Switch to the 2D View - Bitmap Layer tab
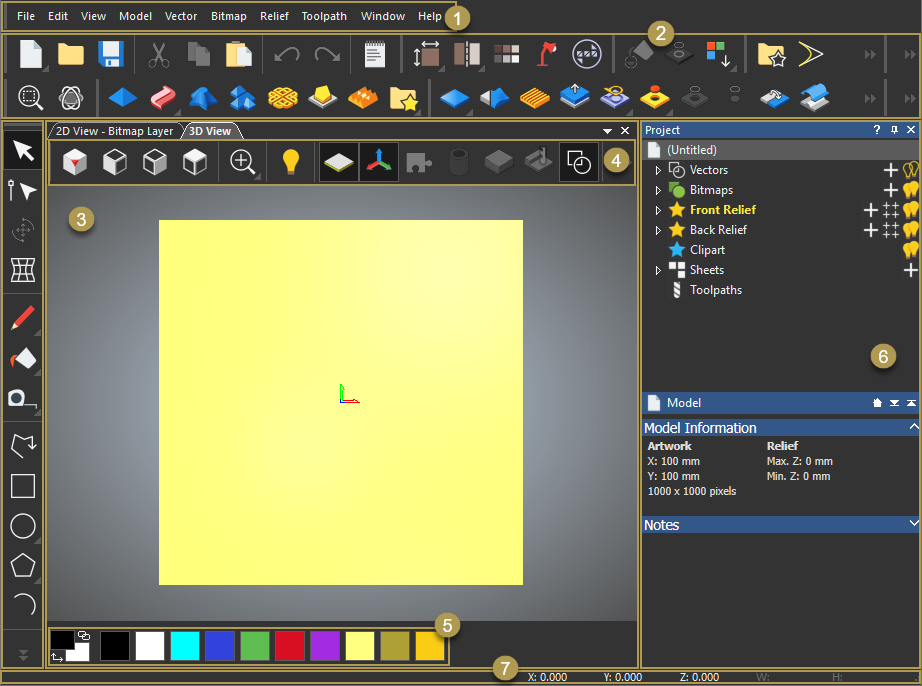This screenshot has width=922, height=686. 115,131
